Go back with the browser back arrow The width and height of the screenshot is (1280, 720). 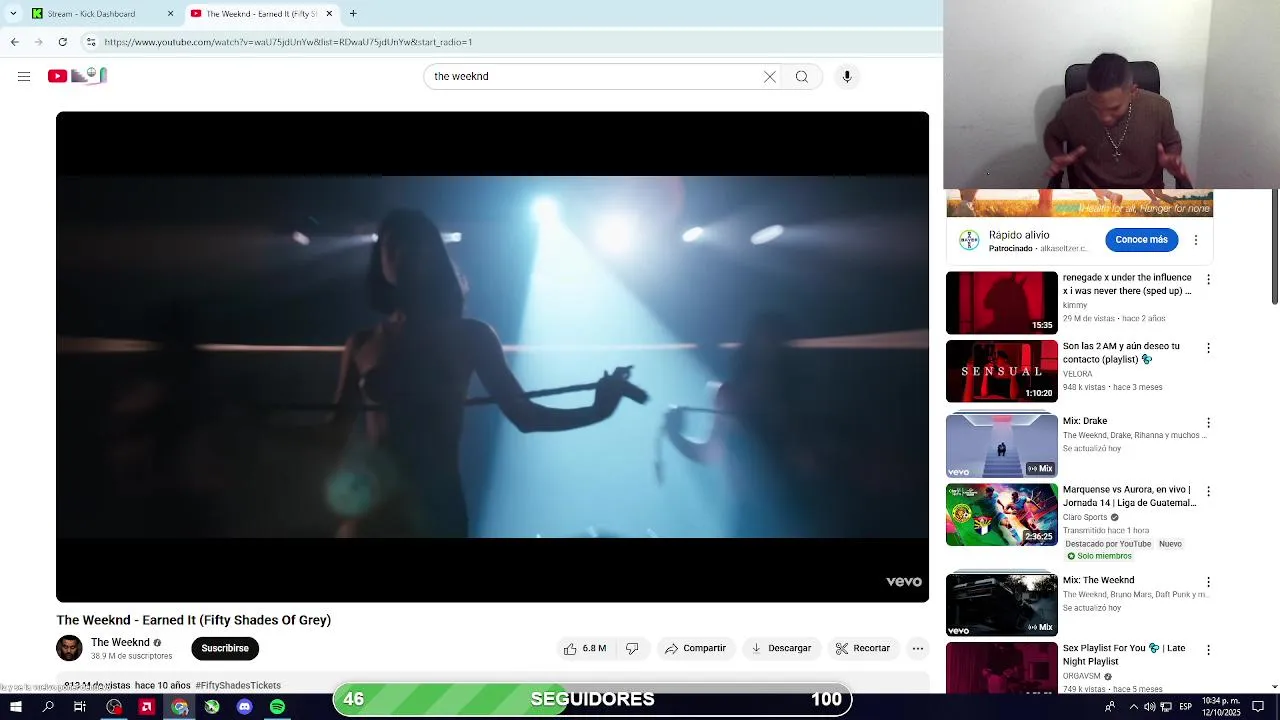coord(14,42)
